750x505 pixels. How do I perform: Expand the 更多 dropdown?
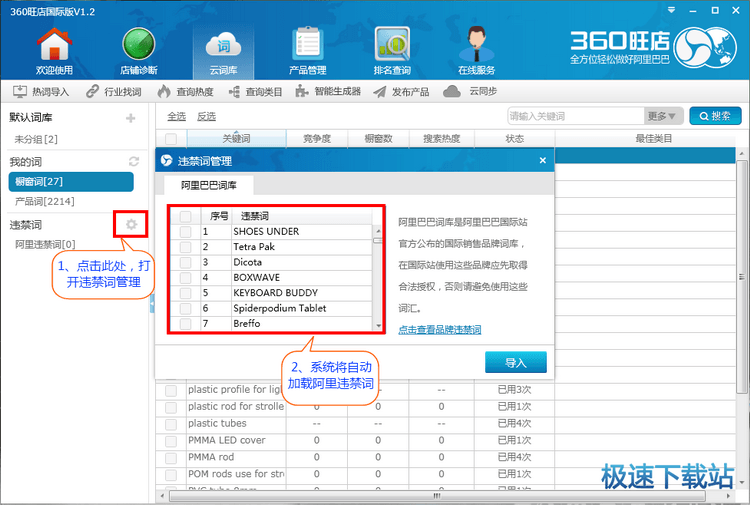tap(662, 116)
